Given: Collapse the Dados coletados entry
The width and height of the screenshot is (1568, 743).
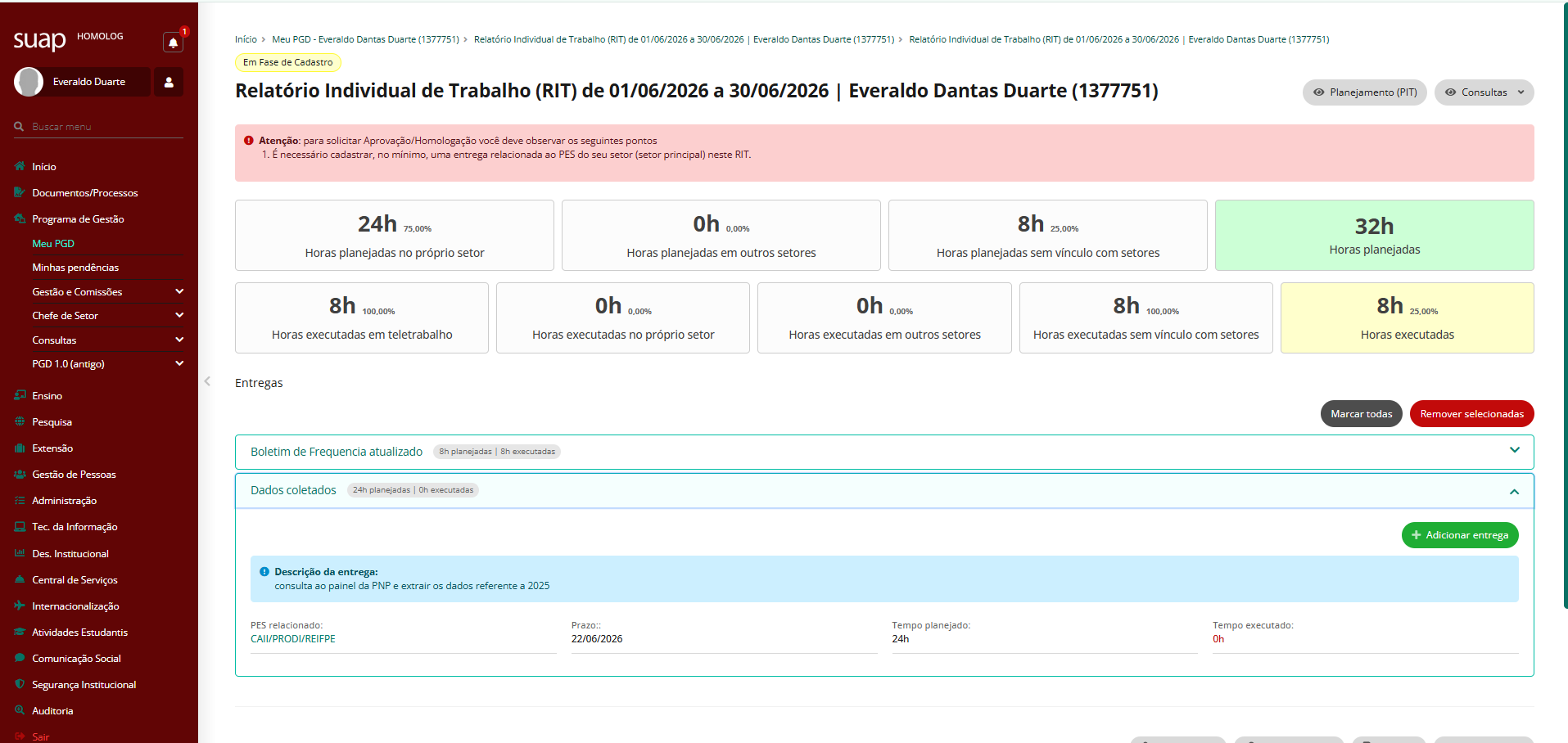Looking at the screenshot, I should [1514, 491].
